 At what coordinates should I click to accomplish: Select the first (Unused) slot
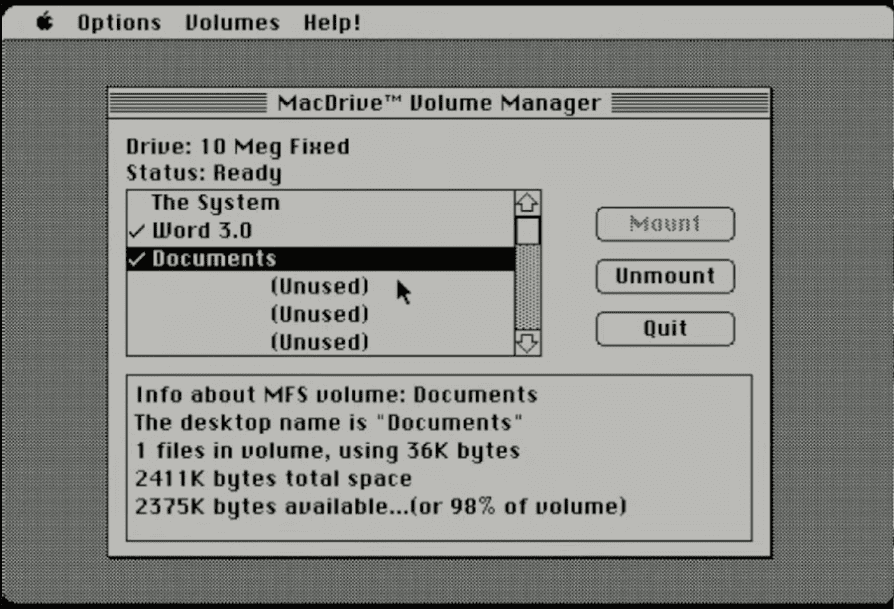pyautogui.click(x=320, y=286)
